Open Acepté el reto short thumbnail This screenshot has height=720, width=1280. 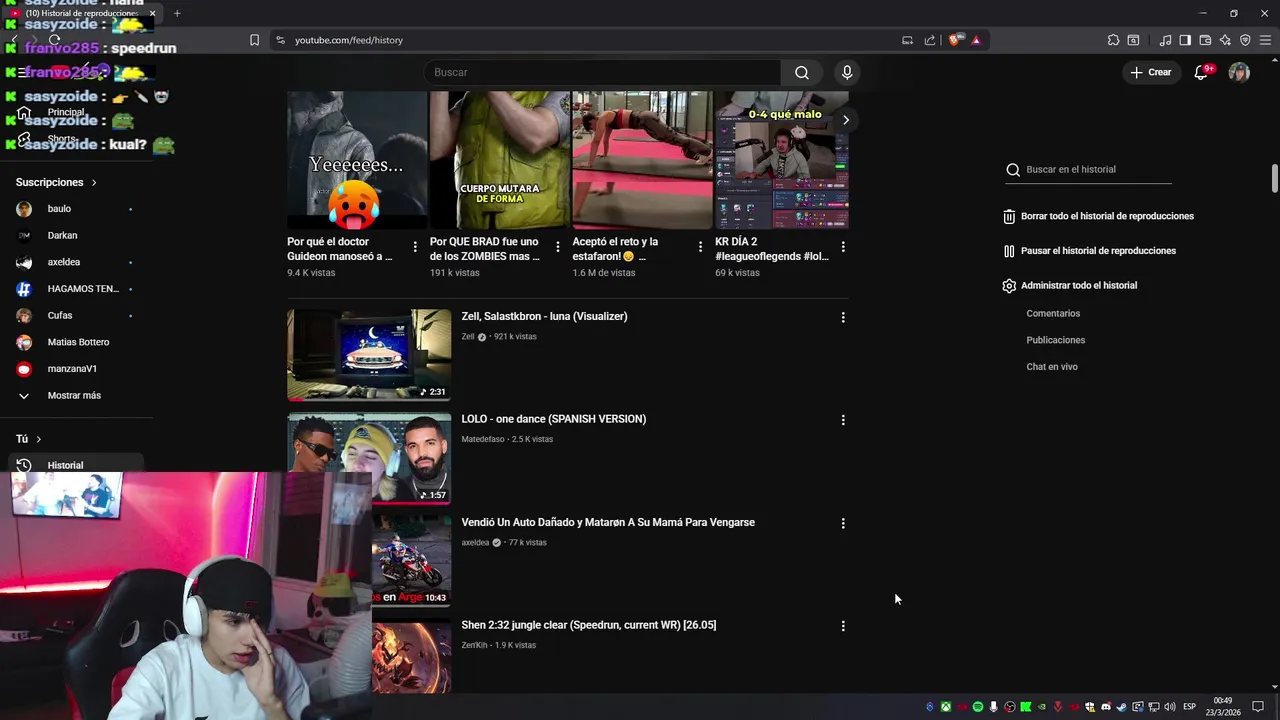click(642, 160)
